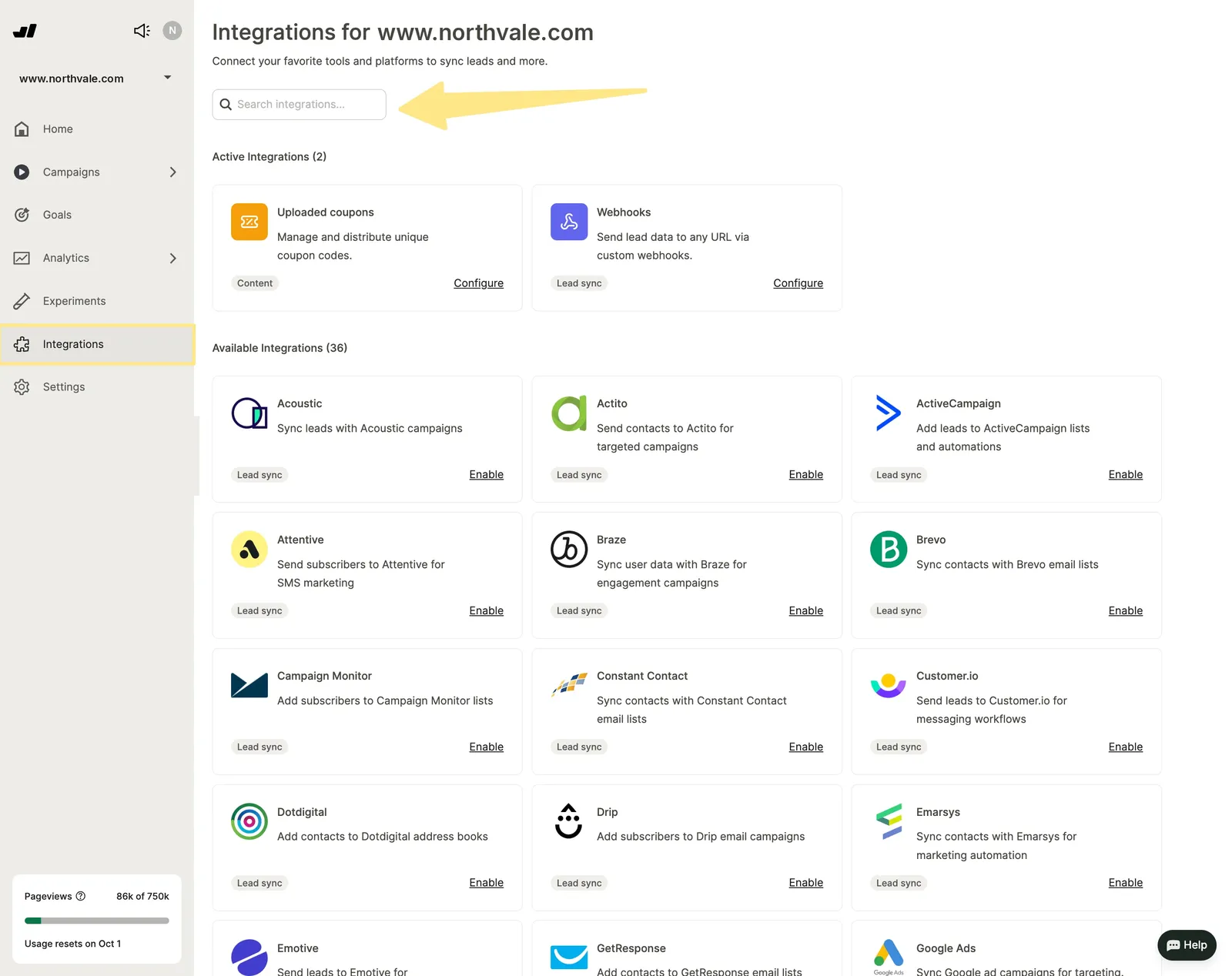The width and height of the screenshot is (1232, 976).
Task: Click the Uploaded coupons orange icon
Action: [249, 222]
